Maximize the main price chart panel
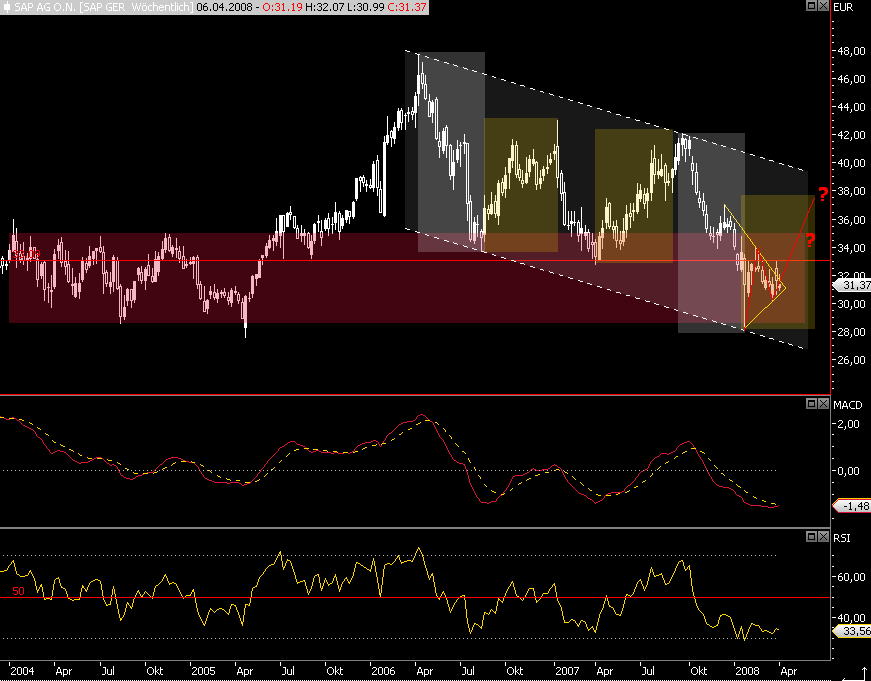871x681 pixels. click(810, 6)
